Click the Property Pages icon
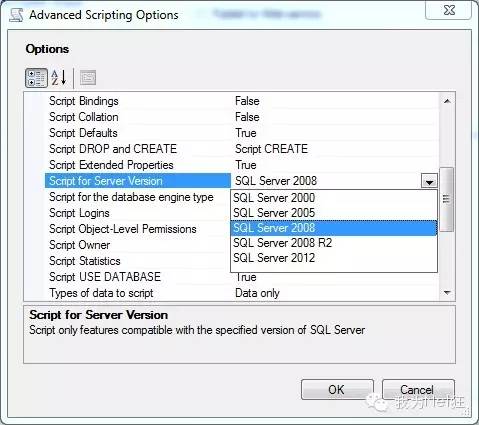 (88, 78)
